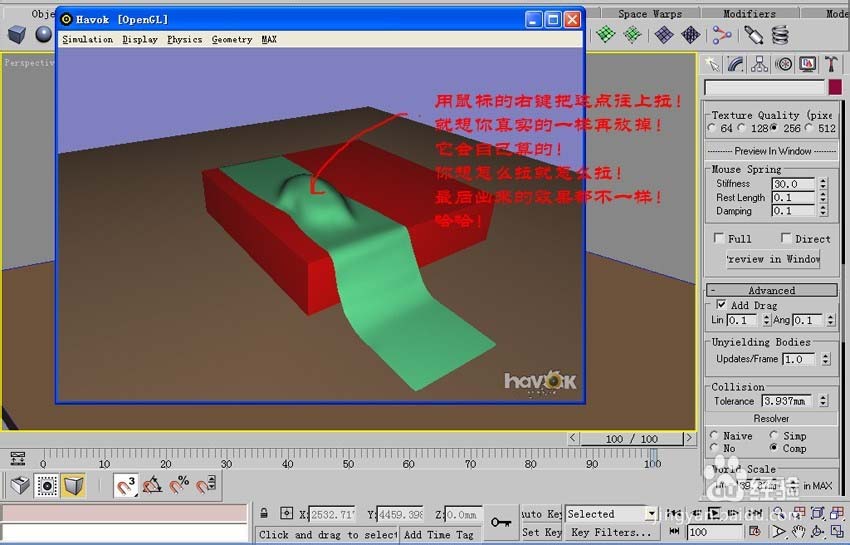This screenshot has height=545, width=850.
Task: Open the MAX menu in Havok window
Action: pyautogui.click(x=269, y=40)
